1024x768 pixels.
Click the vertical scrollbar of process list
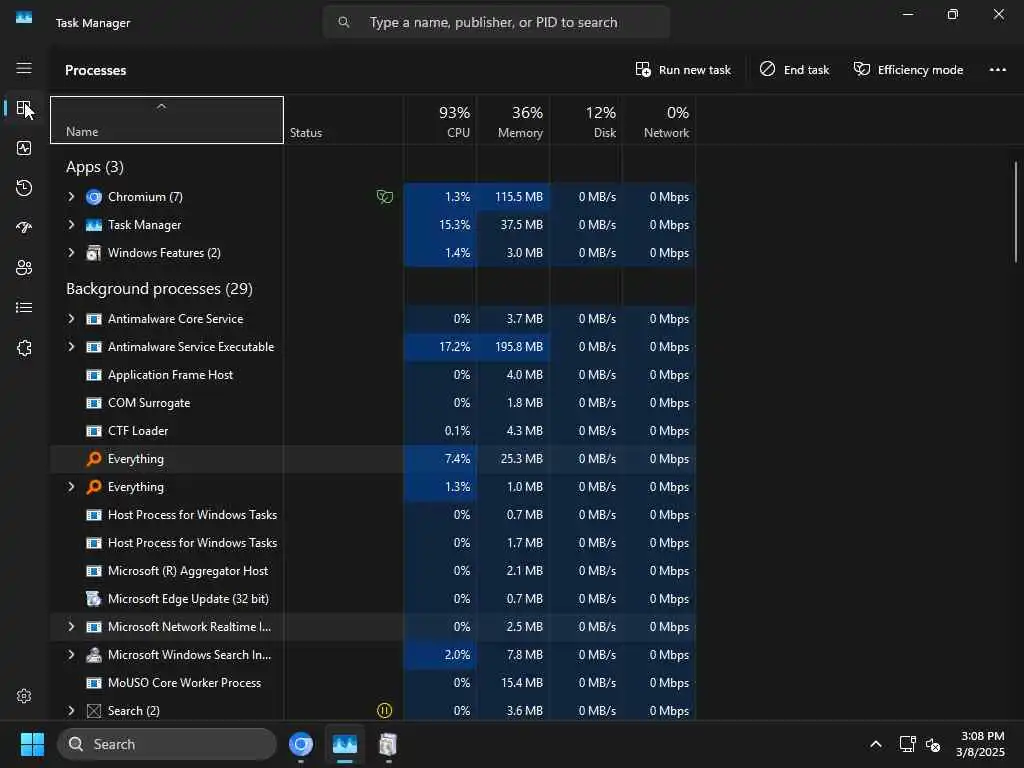[1016, 212]
